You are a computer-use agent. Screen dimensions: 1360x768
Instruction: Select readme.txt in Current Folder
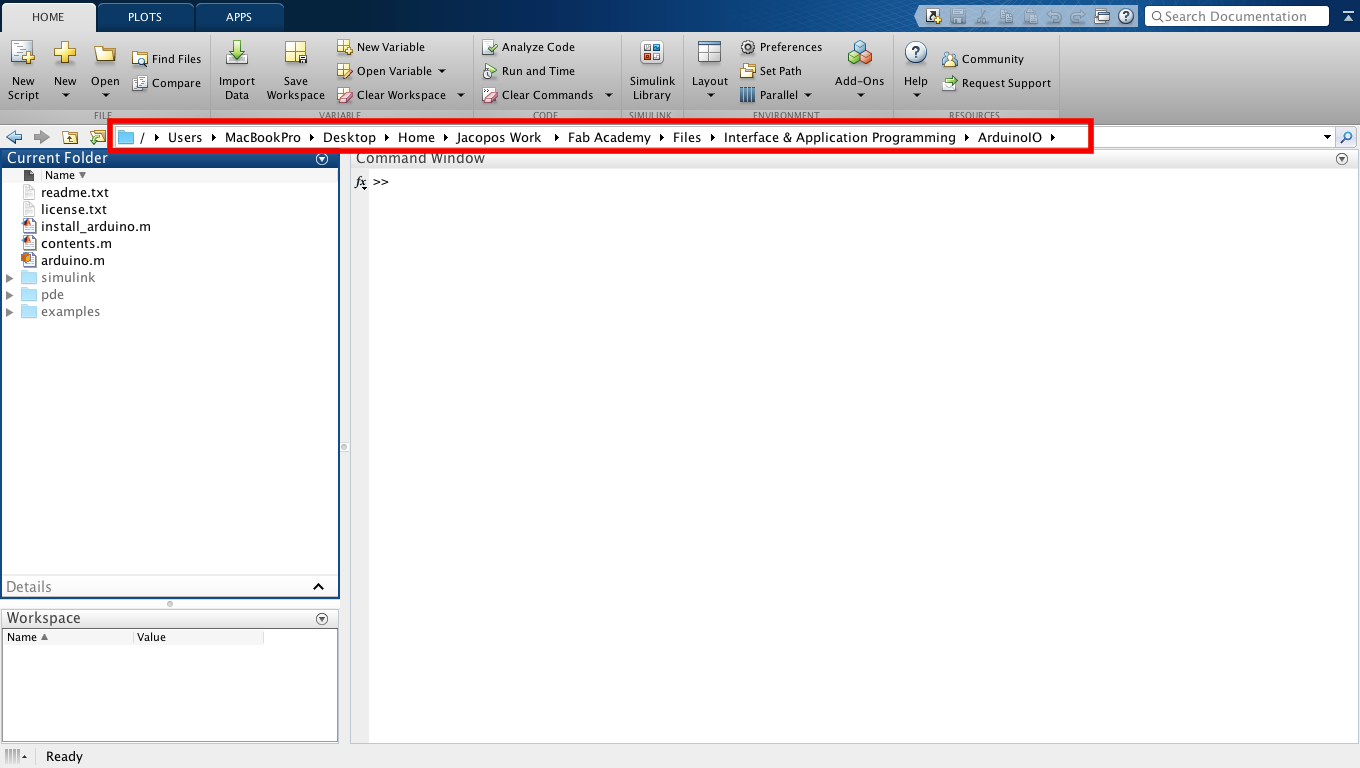tap(75, 192)
